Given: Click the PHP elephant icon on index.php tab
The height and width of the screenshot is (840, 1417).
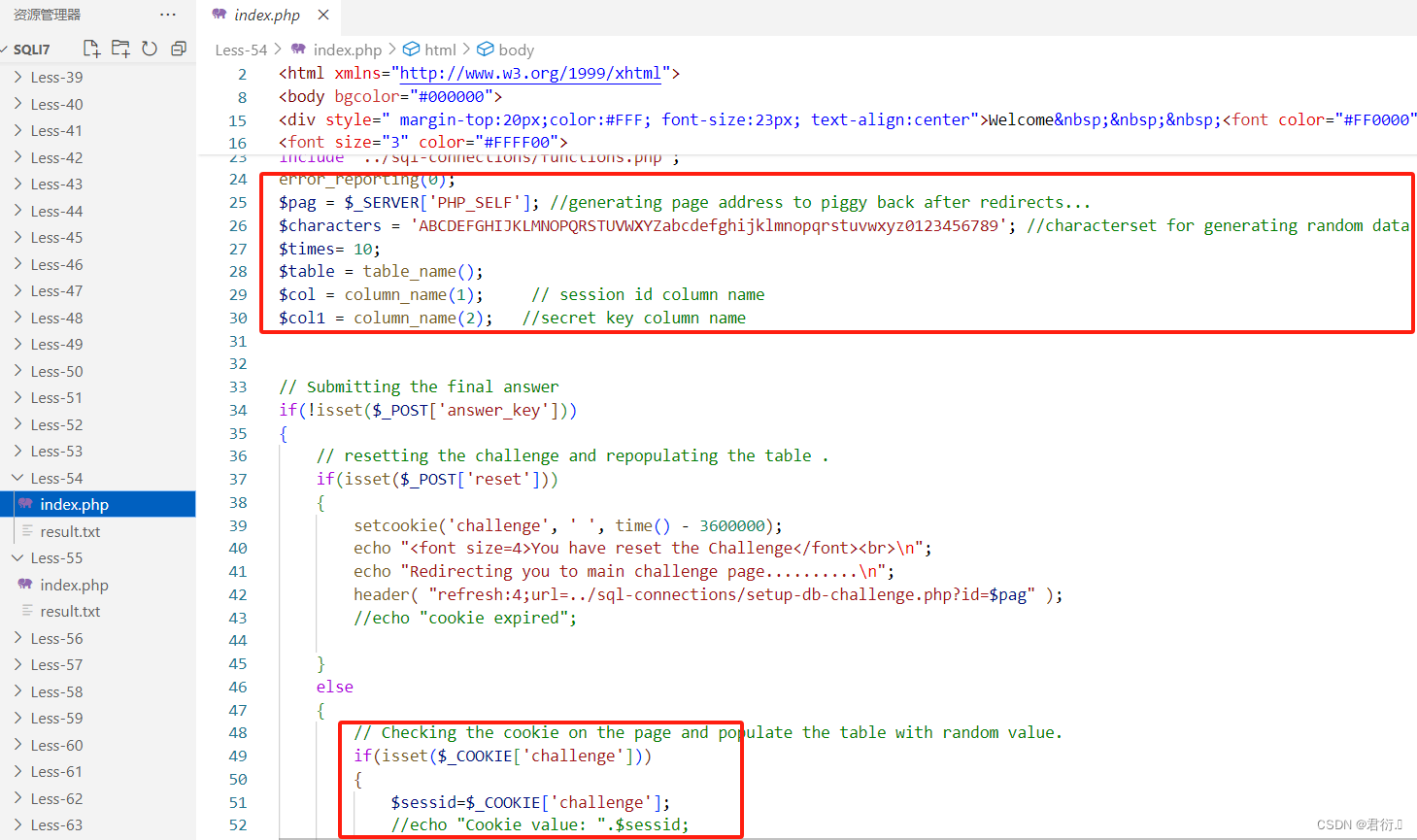Looking at the screenshot, I should pos(219,15).
